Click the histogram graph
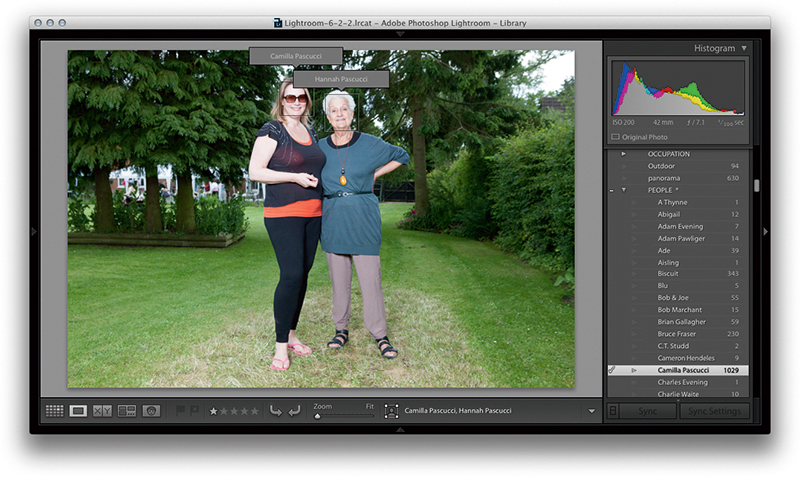The height and width of the screenshot is (477, 800). [x=678, y=88]
